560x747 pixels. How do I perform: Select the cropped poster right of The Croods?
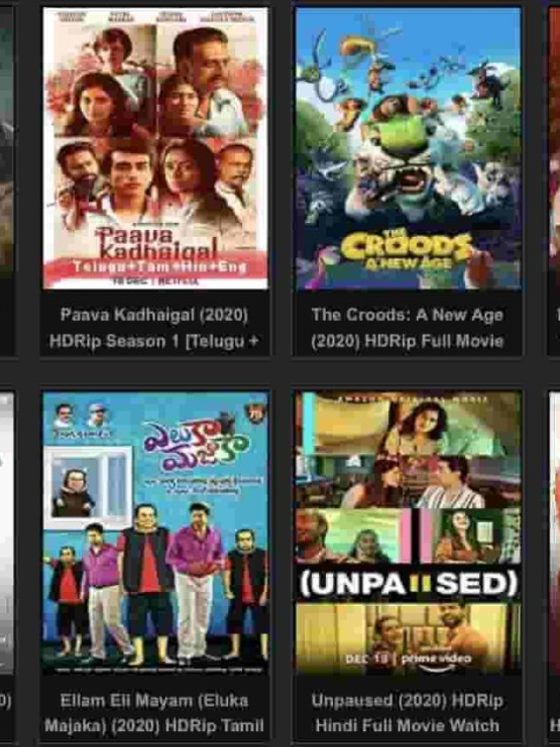[554, 143]
